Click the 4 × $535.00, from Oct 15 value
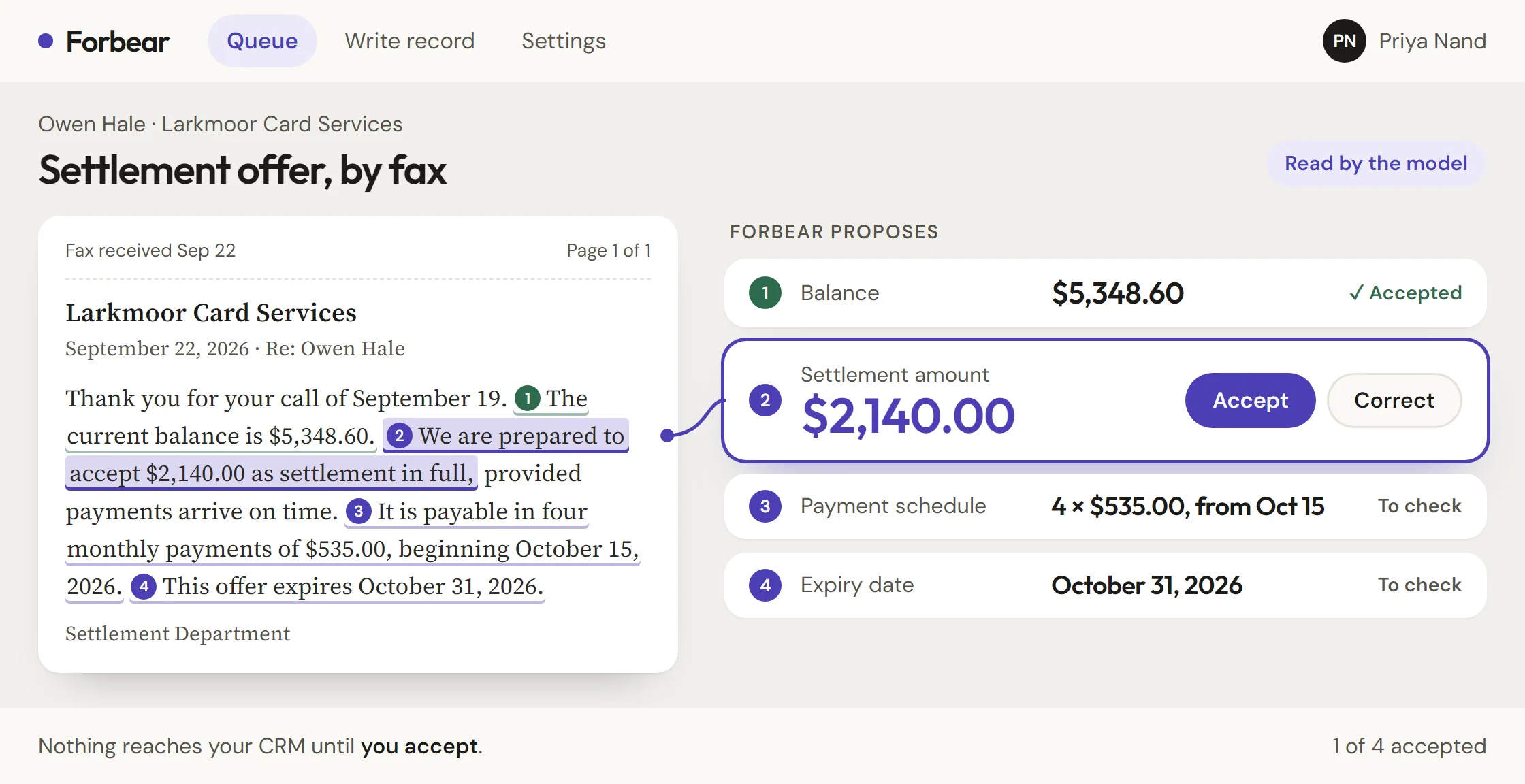 click(1187, 506)
